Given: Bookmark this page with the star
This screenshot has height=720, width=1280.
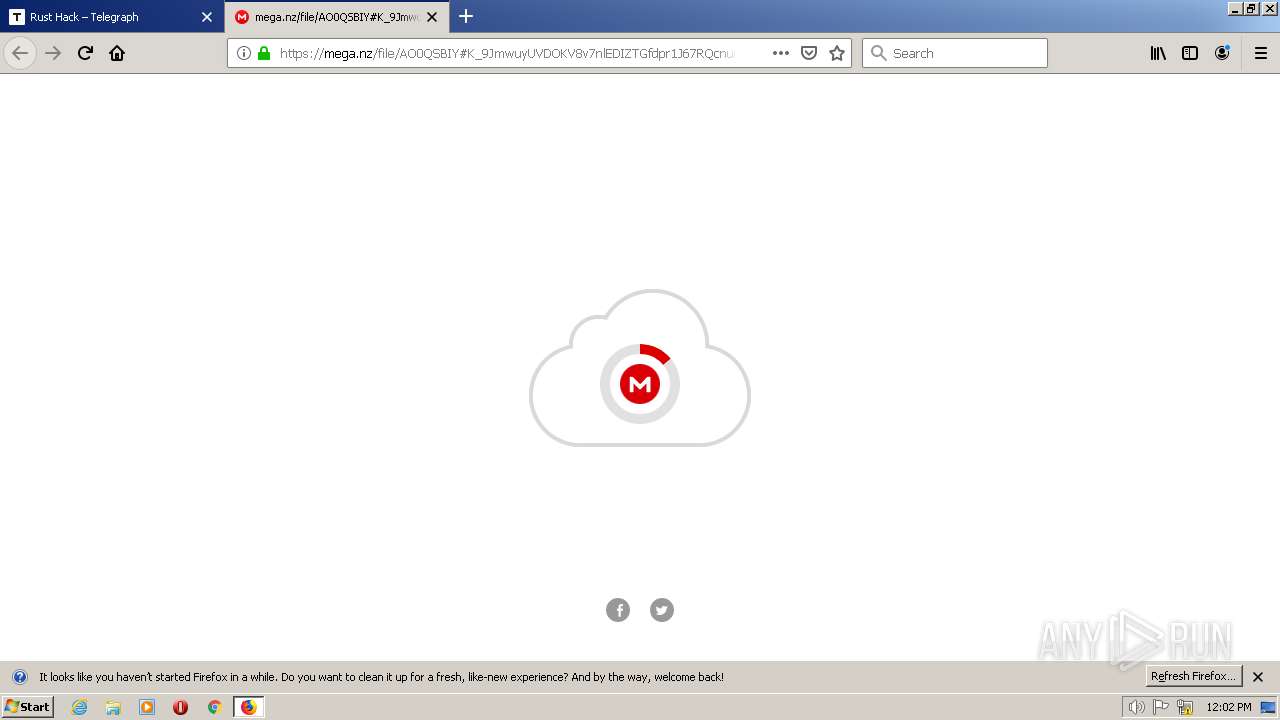Looking at the screenshot, I should [837, 53].
